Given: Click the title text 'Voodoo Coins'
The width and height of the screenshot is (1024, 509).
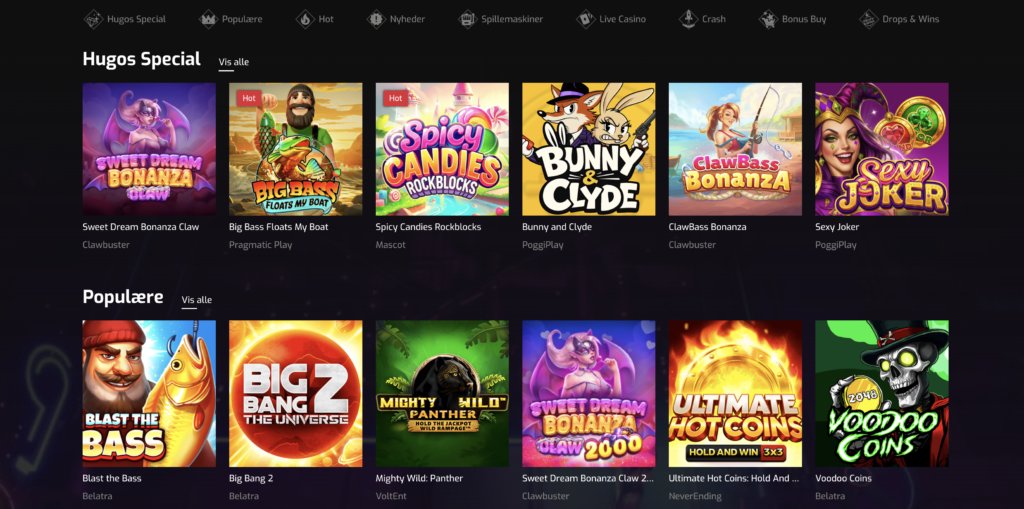Looking at the screenshot, I should coord(843,478).
